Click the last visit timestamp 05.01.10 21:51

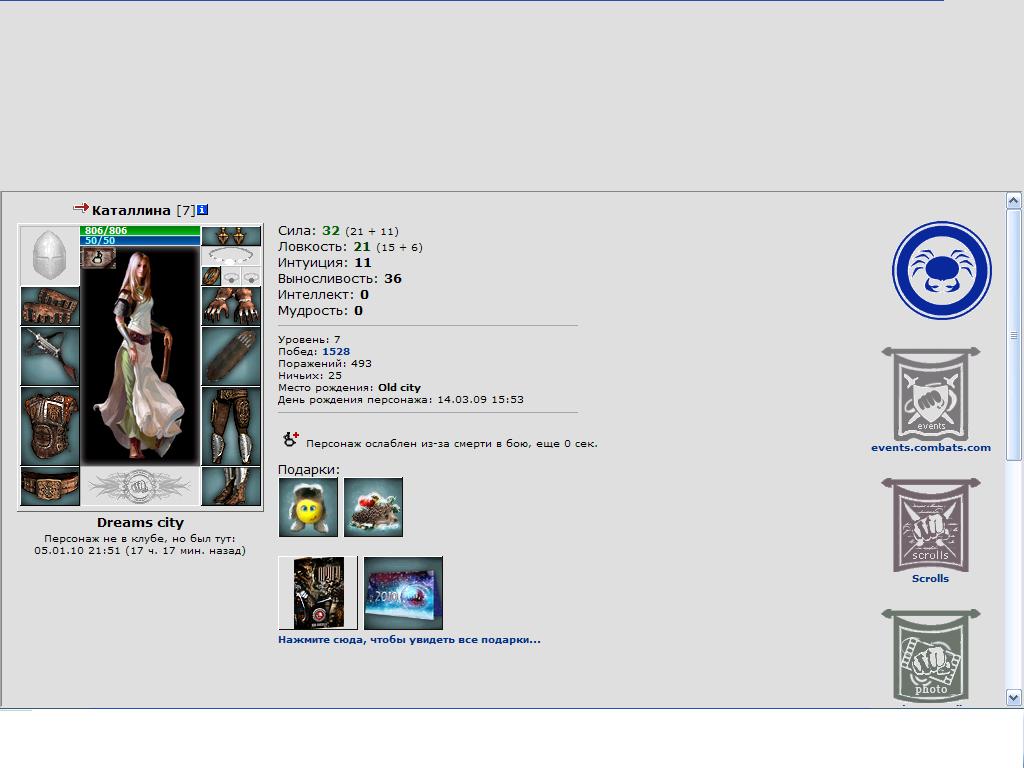pyautogui.click(x=77, y=551)
